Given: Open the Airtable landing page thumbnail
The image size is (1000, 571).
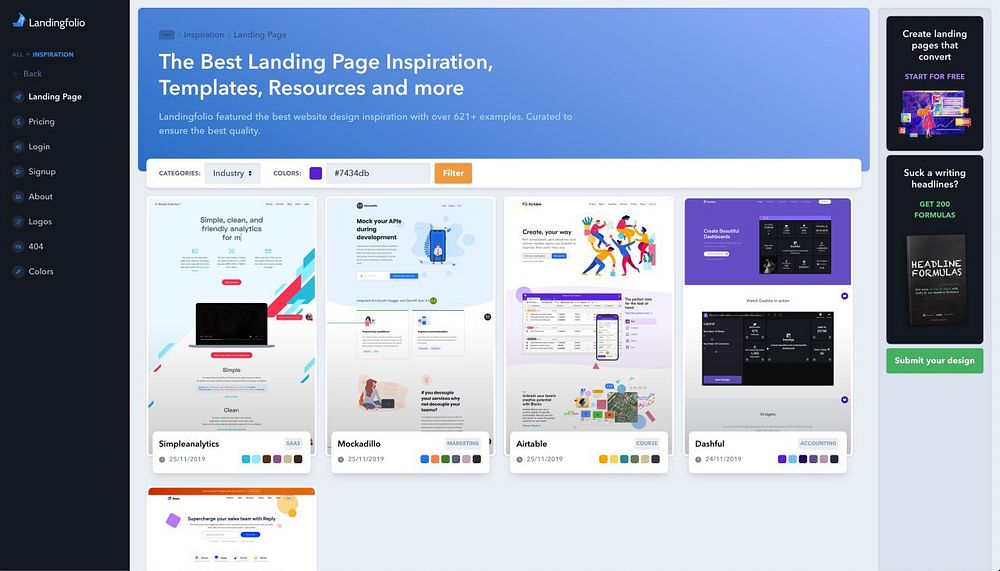Looking at the screenshot, I should click(589, 313).
